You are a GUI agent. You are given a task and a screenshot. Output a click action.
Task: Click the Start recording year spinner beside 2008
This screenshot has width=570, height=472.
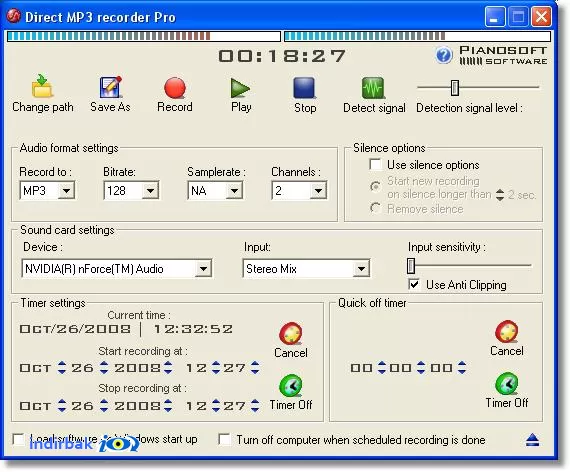(168, 368)
